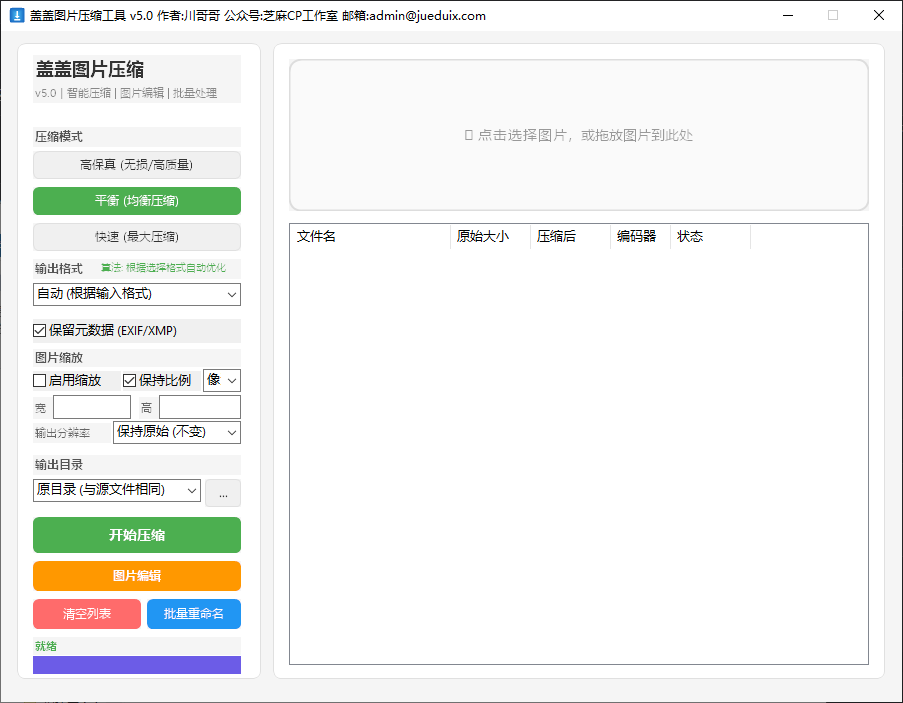This screenshot has height=703, width=903.
Task: Click the 算法: 根据选择格式自动优化 hint text
Action: pyautogui.click(x=164, y=268)
